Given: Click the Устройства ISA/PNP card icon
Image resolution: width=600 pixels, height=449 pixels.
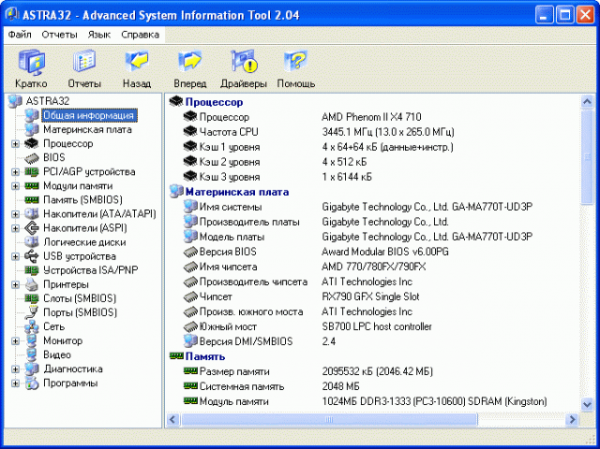Looking at the screenshot, I should pos(32,270).
